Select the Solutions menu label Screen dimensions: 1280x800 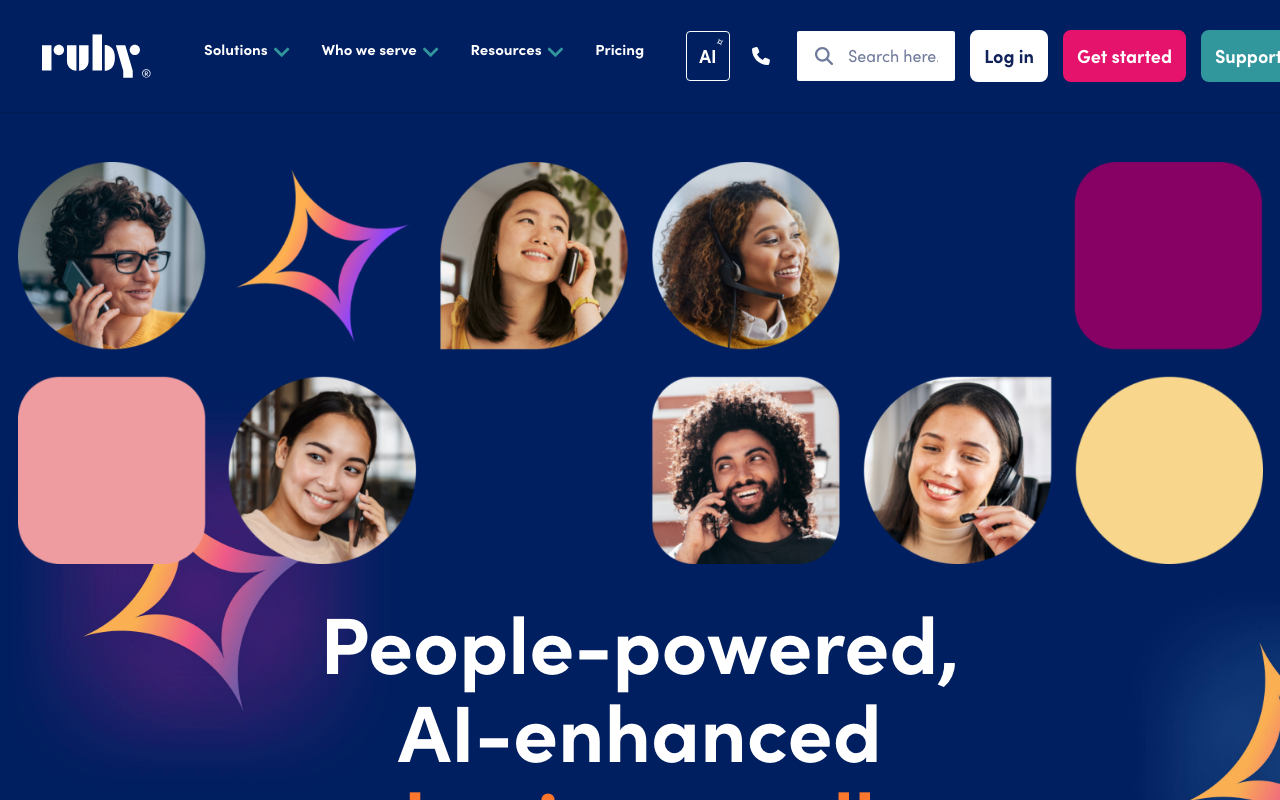(236, 50)
